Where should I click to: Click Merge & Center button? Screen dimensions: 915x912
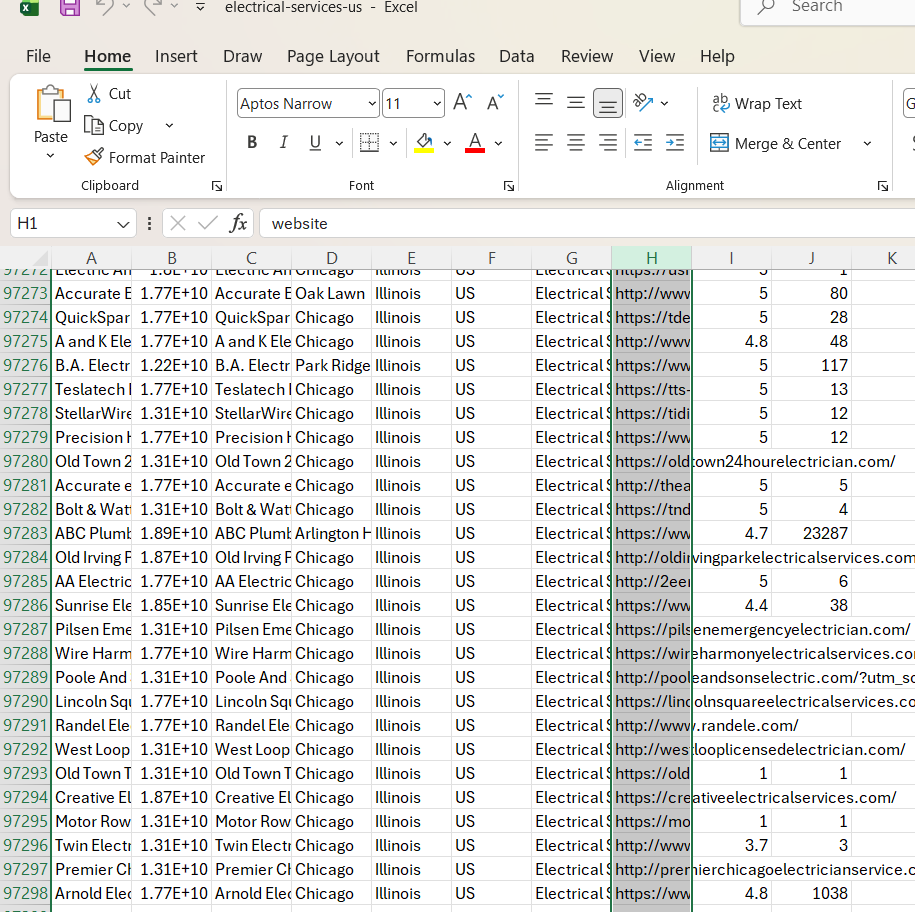(x=776, y=143)
